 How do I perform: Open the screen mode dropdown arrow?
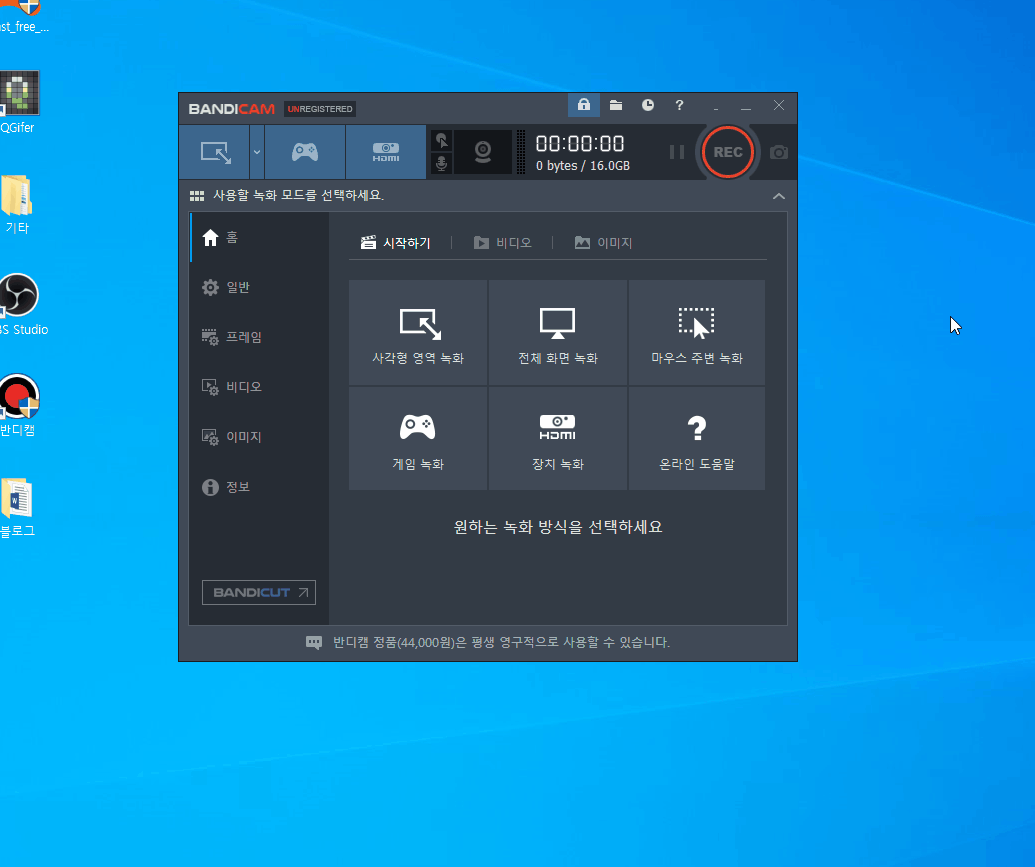click(257, 153)
